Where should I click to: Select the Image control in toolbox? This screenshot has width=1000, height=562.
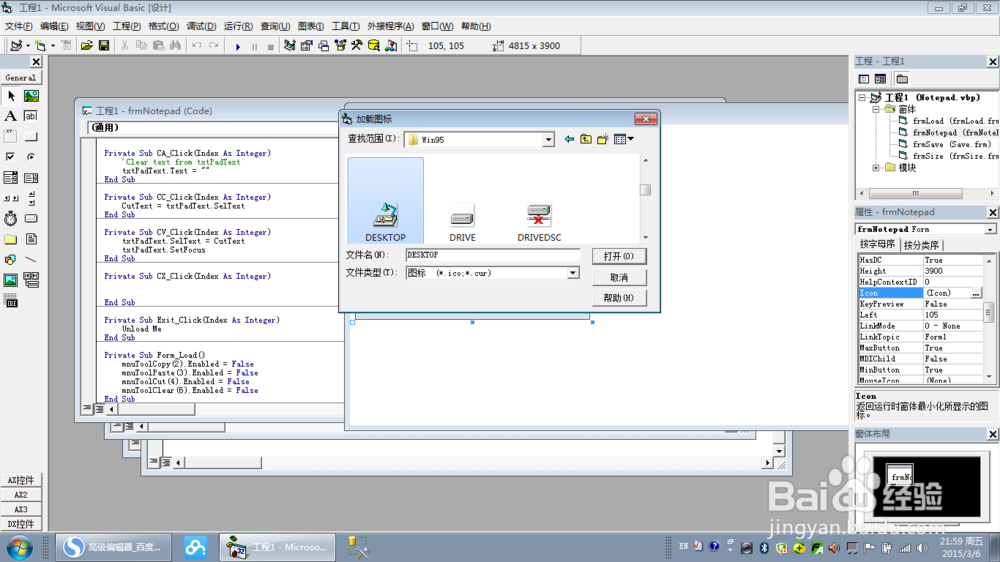point(11,279)
